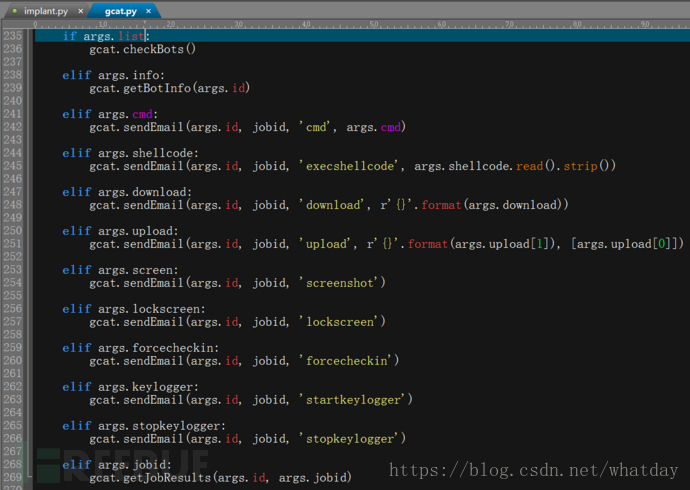Click 'elif args.forcecheckin:' line
The width and height of the screenshot is (690, 490).
pos(140,348)
